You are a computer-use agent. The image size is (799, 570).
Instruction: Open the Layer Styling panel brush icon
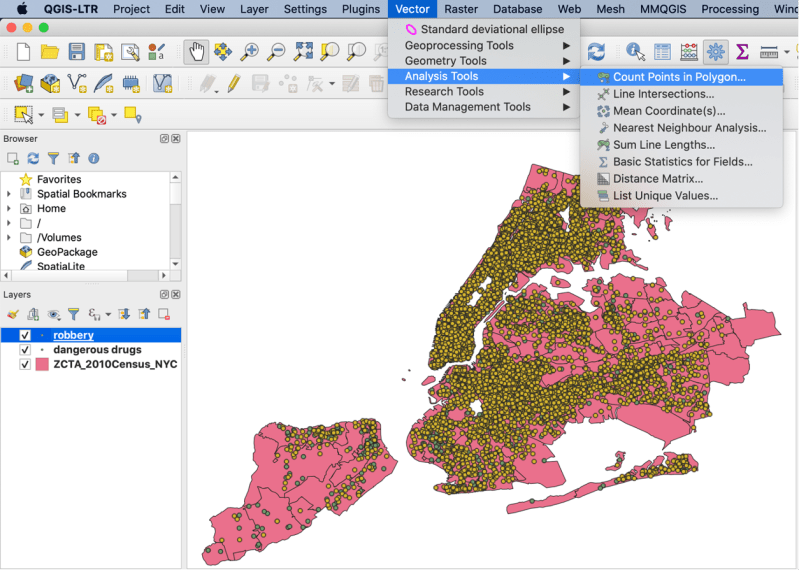tap(13, 314)
